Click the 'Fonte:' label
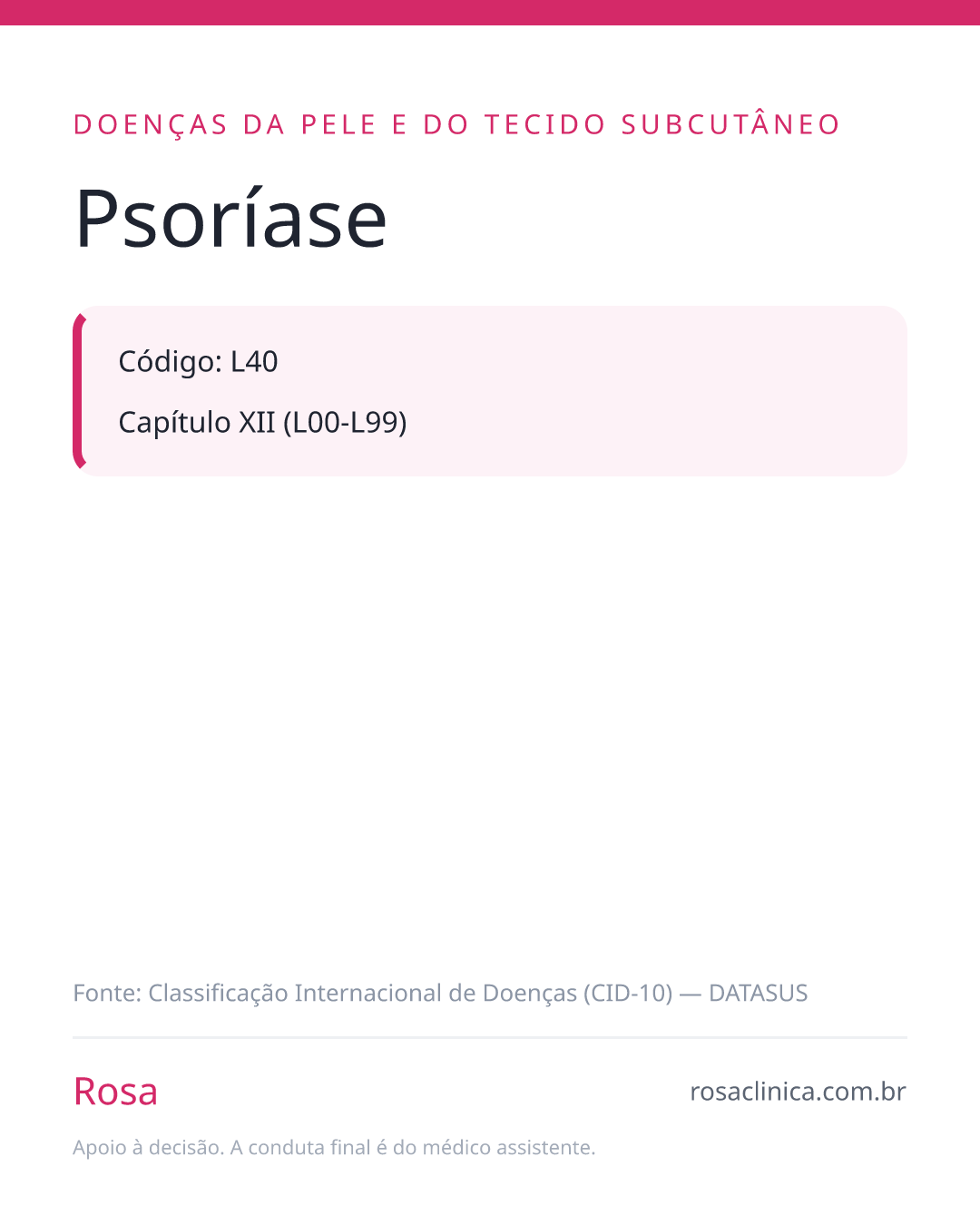Image resolution: width=980 pixels, height=1225 pixels. pos(107,994)
